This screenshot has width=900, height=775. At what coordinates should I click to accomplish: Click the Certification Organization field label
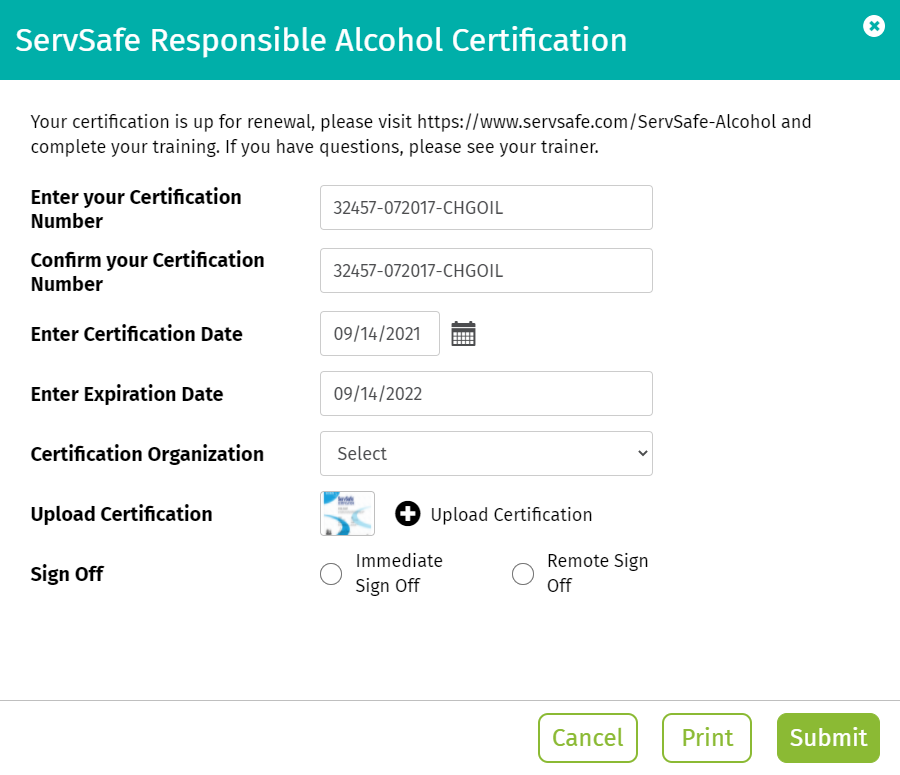coord(147,454)
